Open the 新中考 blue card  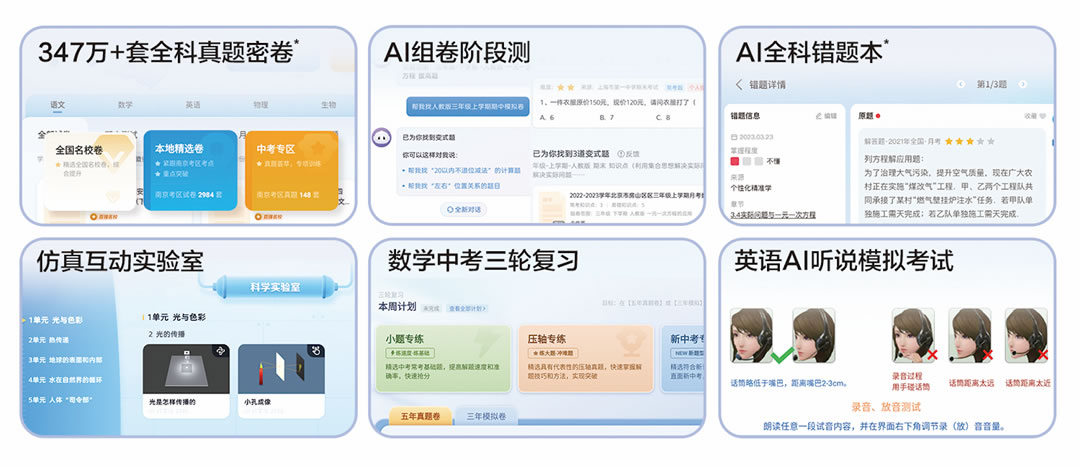coord(683,358)
